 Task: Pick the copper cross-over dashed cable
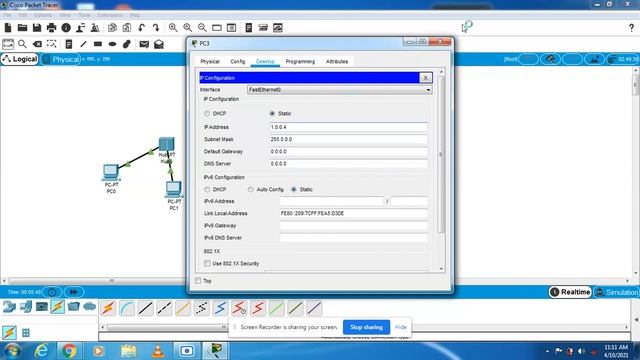(164, 308)
